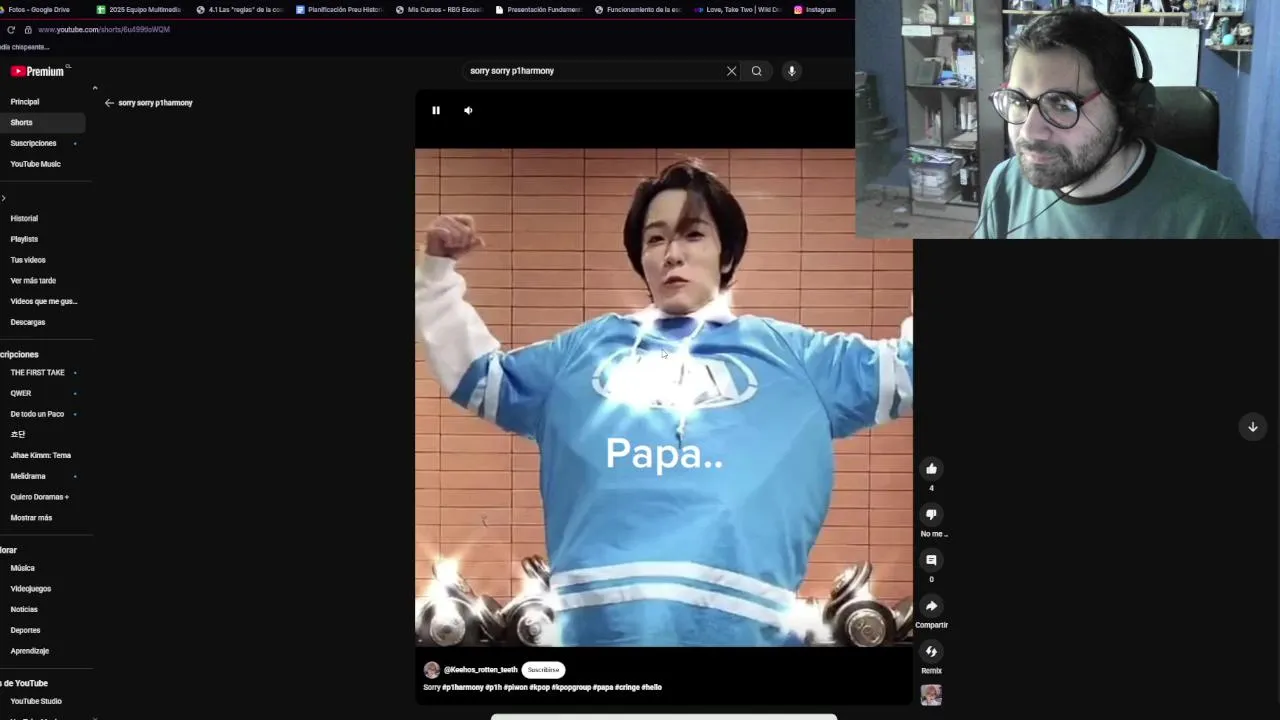The width and height of the screenshot is (1280, 720).
Task: Open Aprendizaje in explore section
Action: tap(30, 651)
